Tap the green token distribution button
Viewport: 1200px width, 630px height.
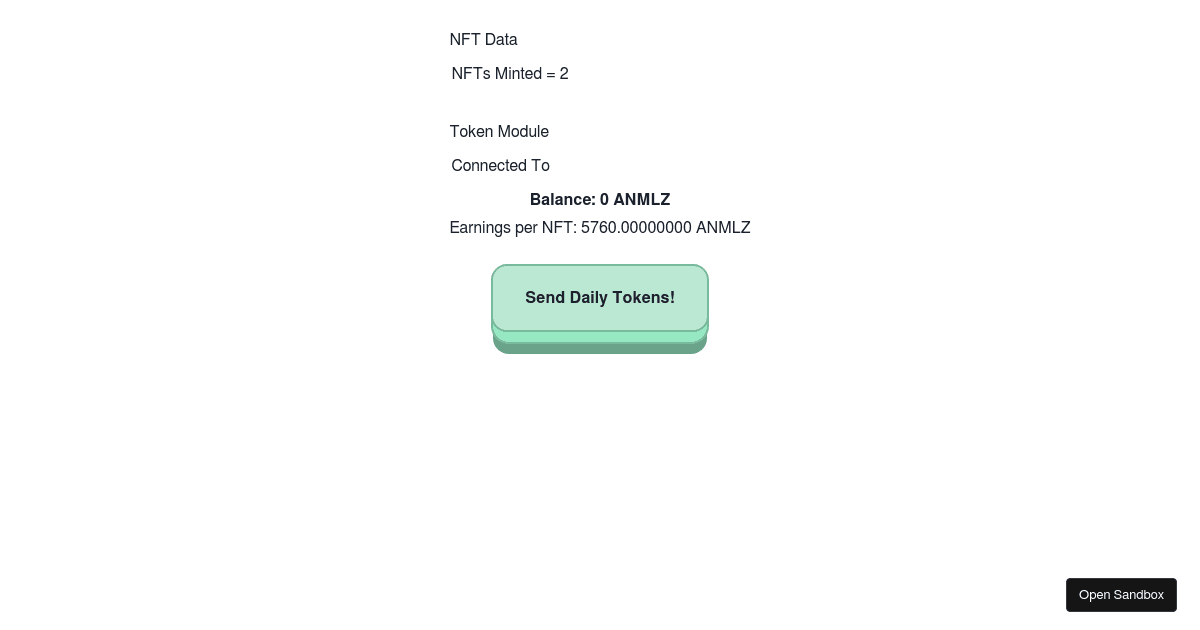[x=600, y=297]
